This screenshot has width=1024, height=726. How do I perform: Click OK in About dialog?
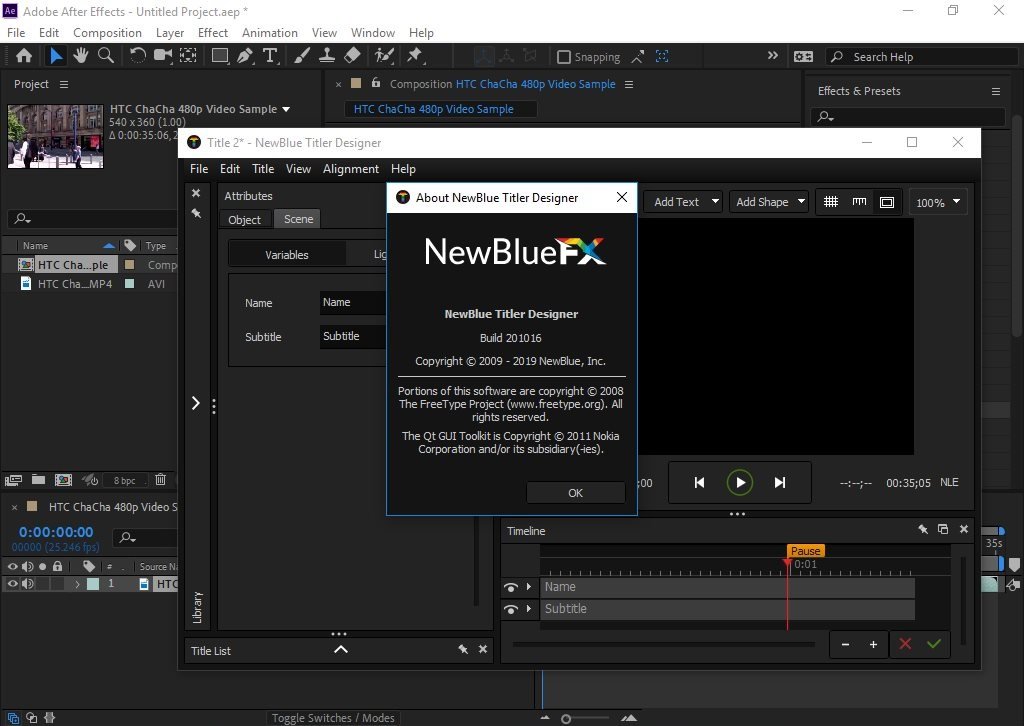point(575,493)
